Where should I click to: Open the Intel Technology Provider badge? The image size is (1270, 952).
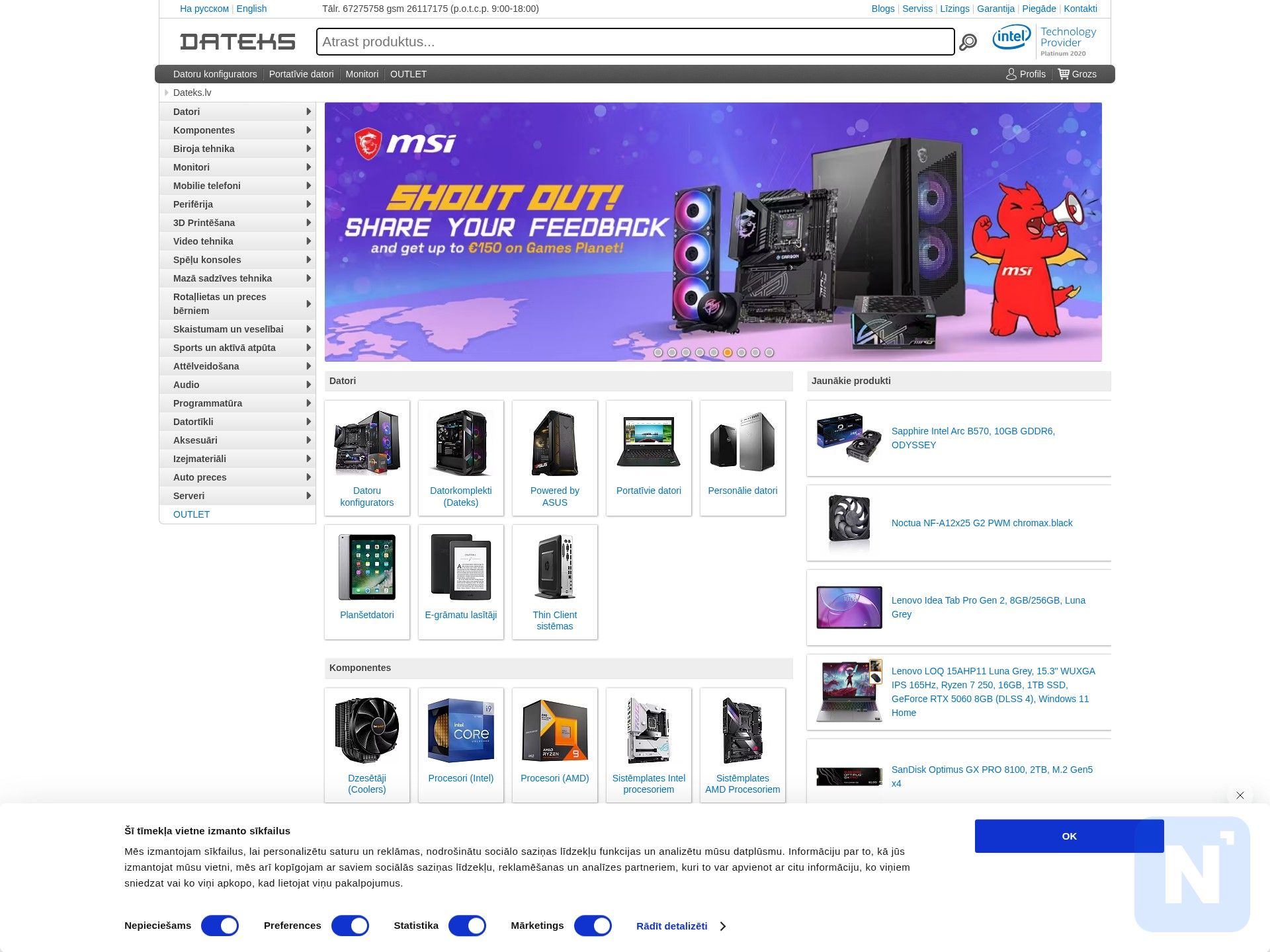coord(1044,41)
